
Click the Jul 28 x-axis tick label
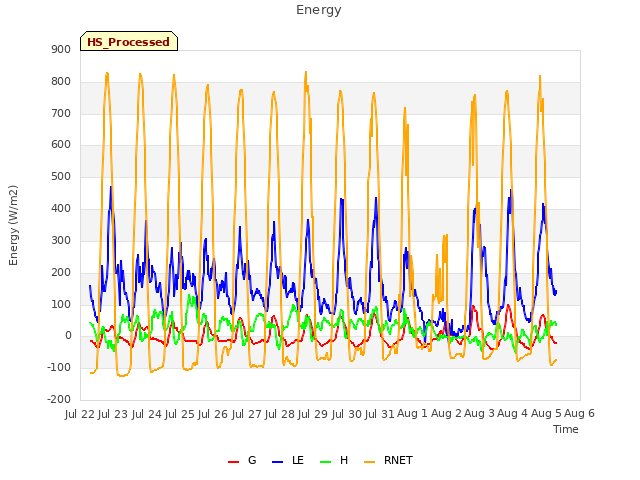click(280, 414)
